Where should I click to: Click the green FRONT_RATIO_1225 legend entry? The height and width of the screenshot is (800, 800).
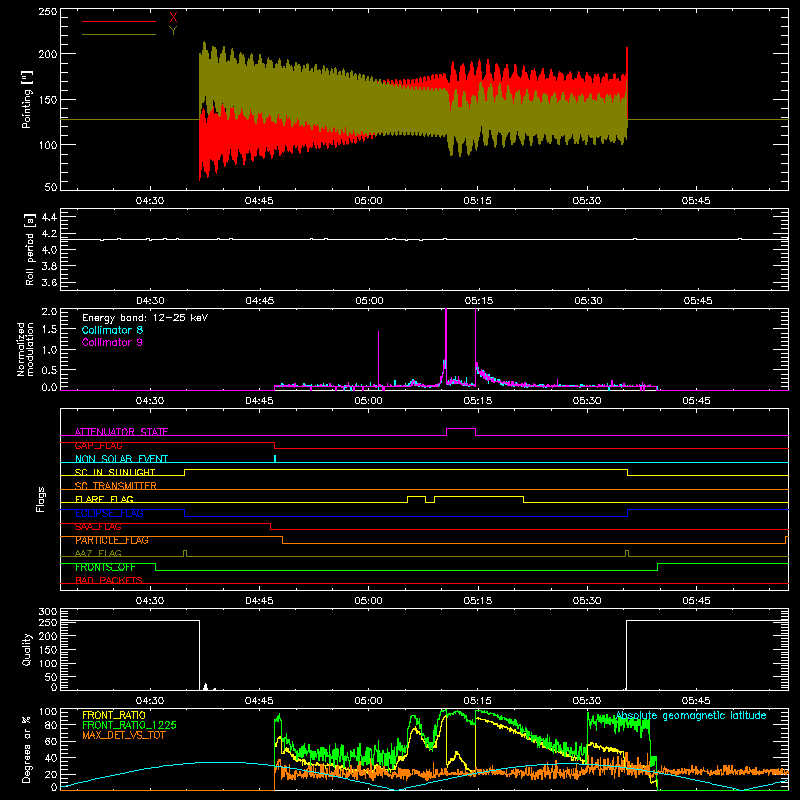(x=129, y=725)
